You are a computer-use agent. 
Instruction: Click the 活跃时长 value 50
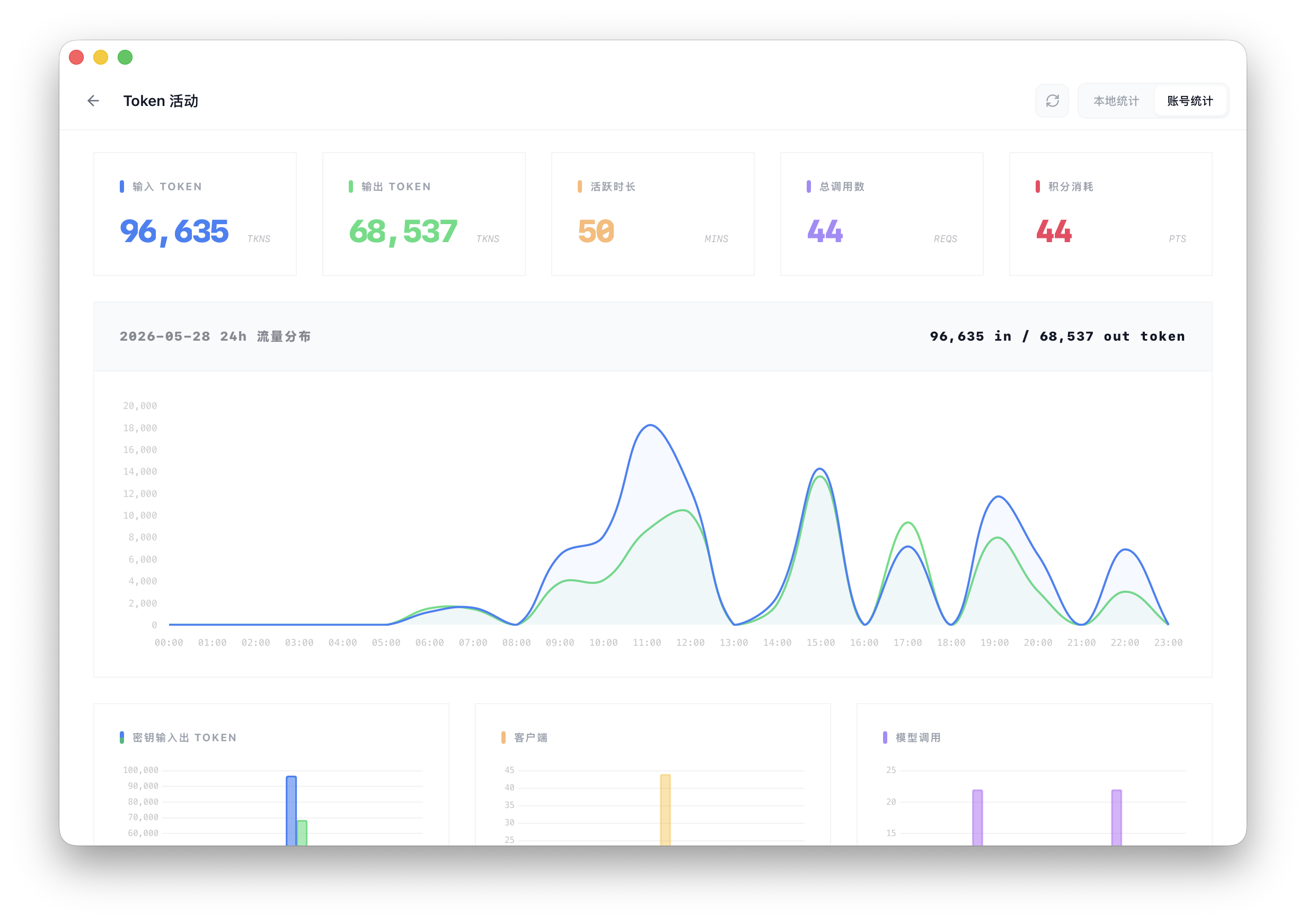pos(596,232)
